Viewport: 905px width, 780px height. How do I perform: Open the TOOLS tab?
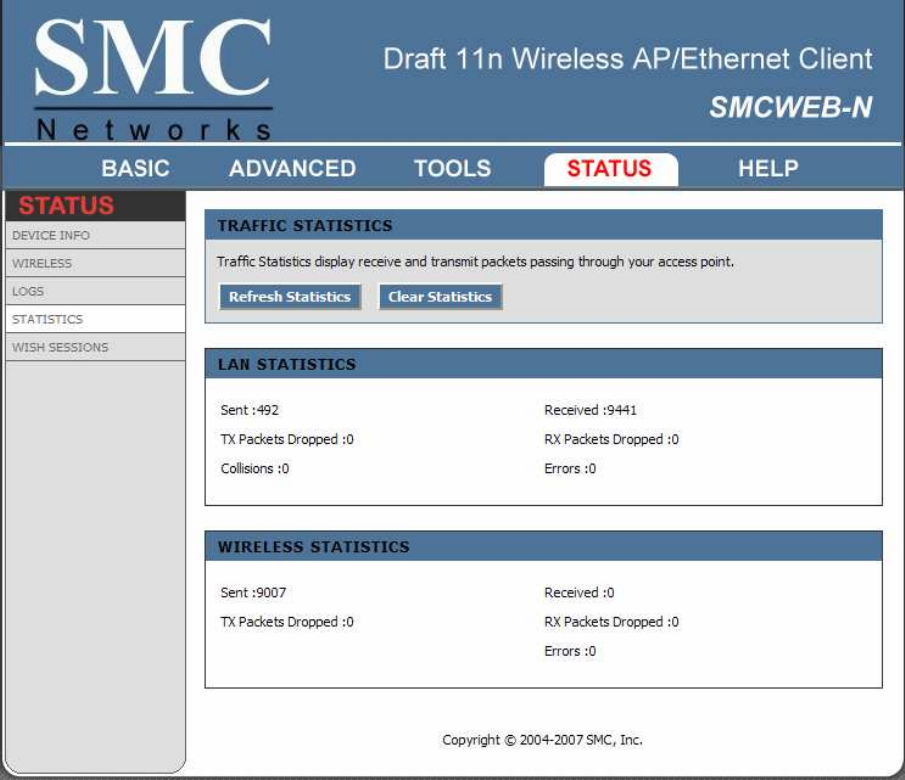point(452,169)
